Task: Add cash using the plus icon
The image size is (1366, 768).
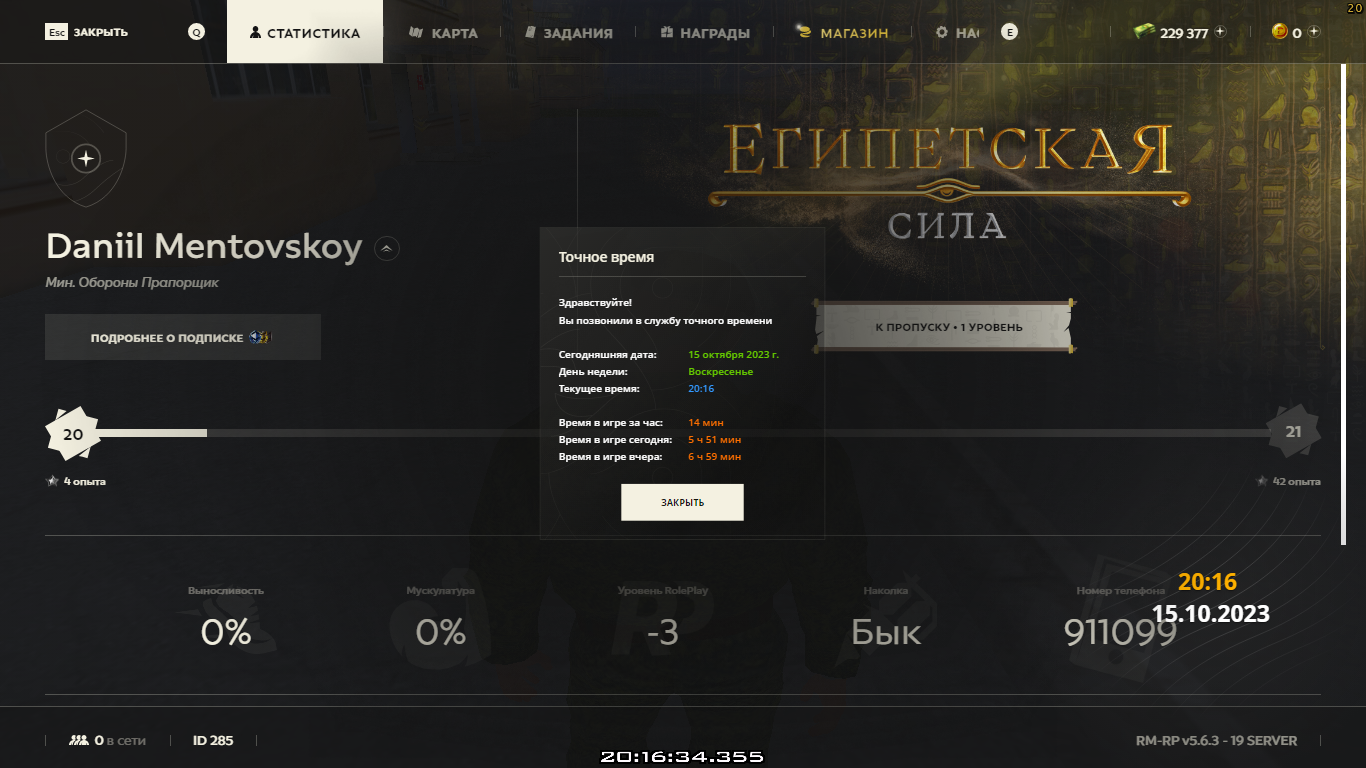Action: tap(1220, 32)
